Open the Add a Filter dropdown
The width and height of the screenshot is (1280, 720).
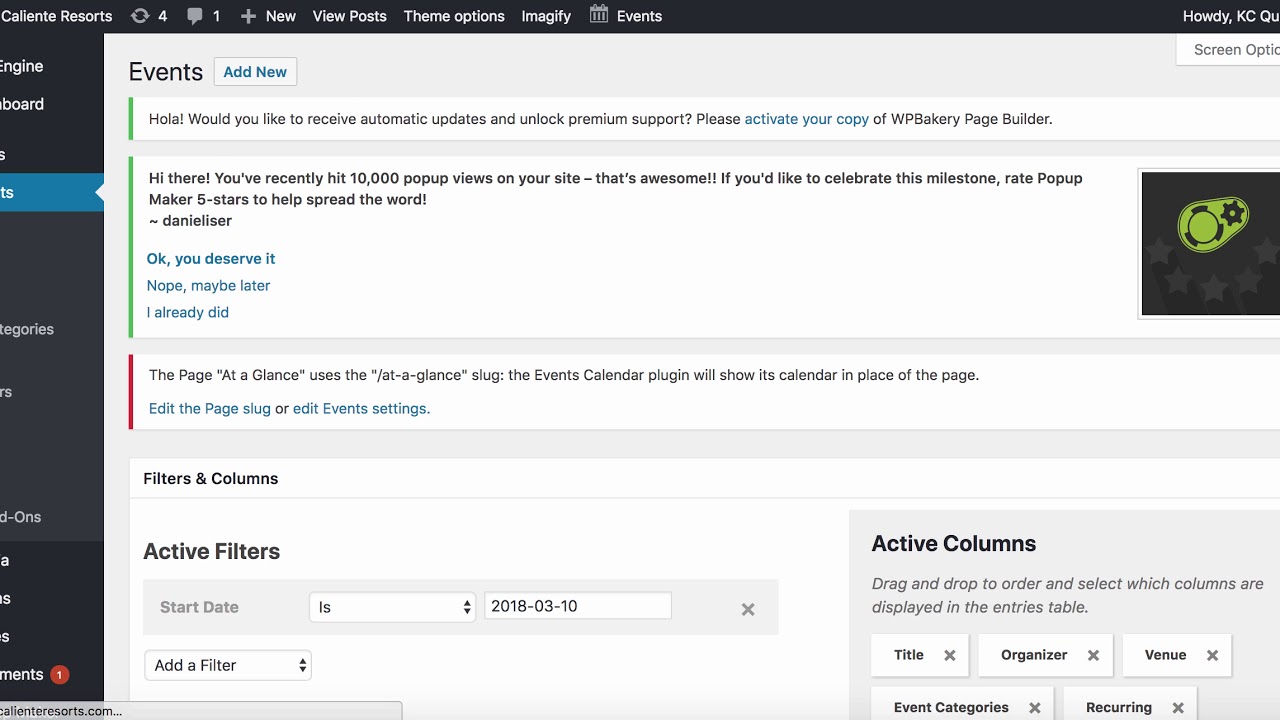pyautogui.click(x=228, y=665)
